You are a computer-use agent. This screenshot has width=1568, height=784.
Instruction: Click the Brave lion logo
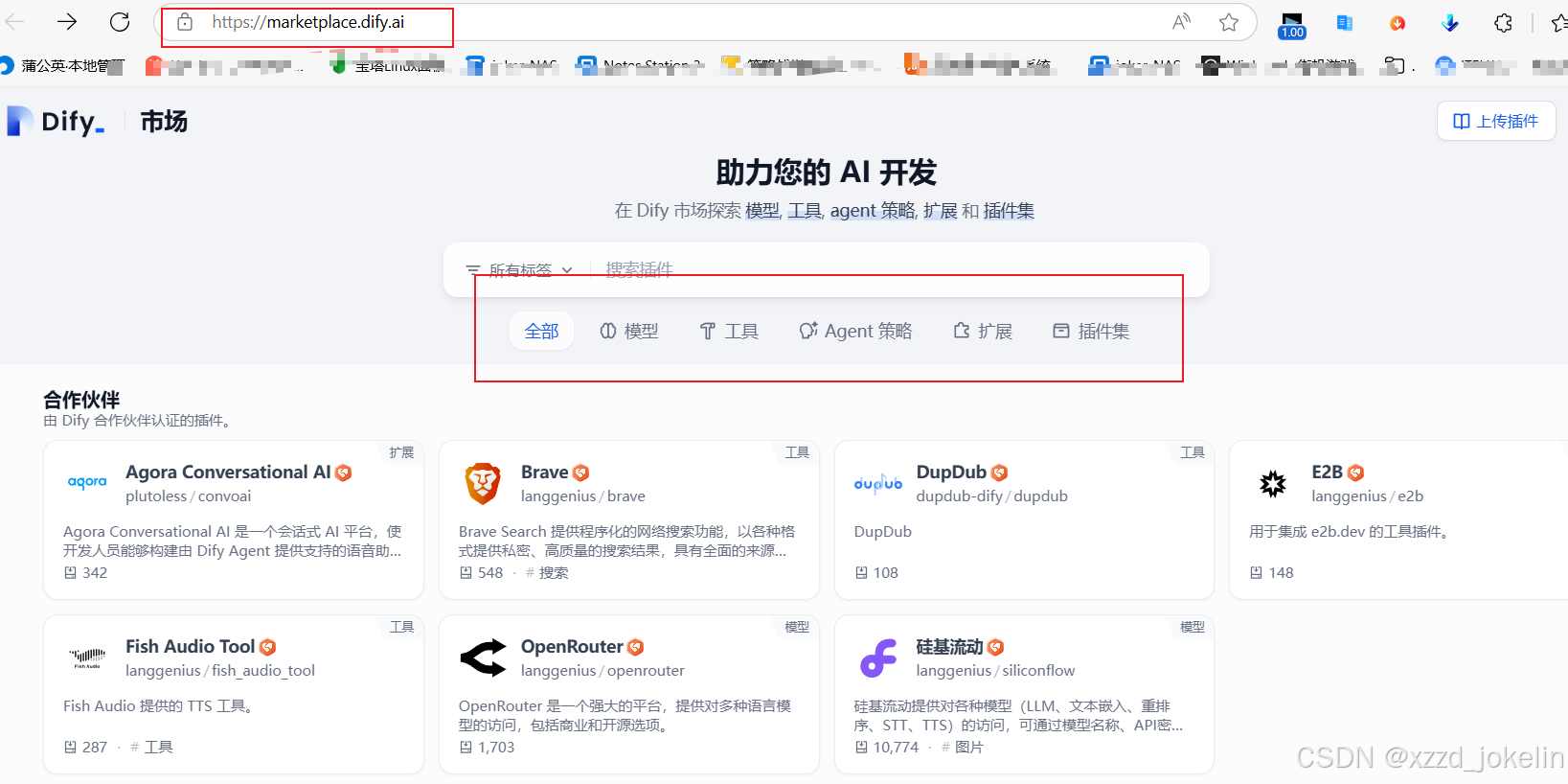click(483, 483)
